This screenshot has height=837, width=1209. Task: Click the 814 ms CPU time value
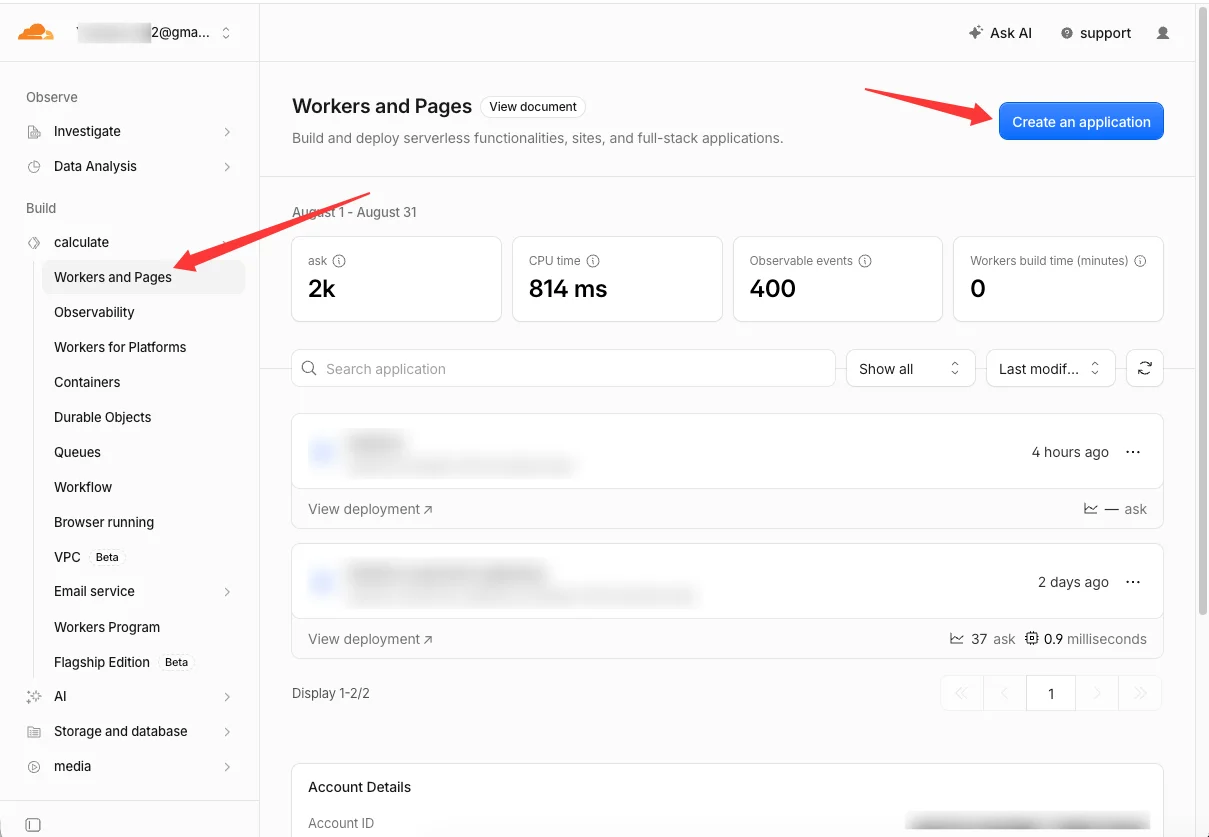pyautogui.click(x=568, y=289)
